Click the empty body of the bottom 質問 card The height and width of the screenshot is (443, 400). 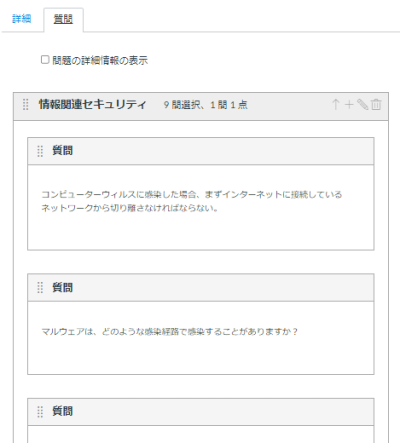[x=201, y=434]
